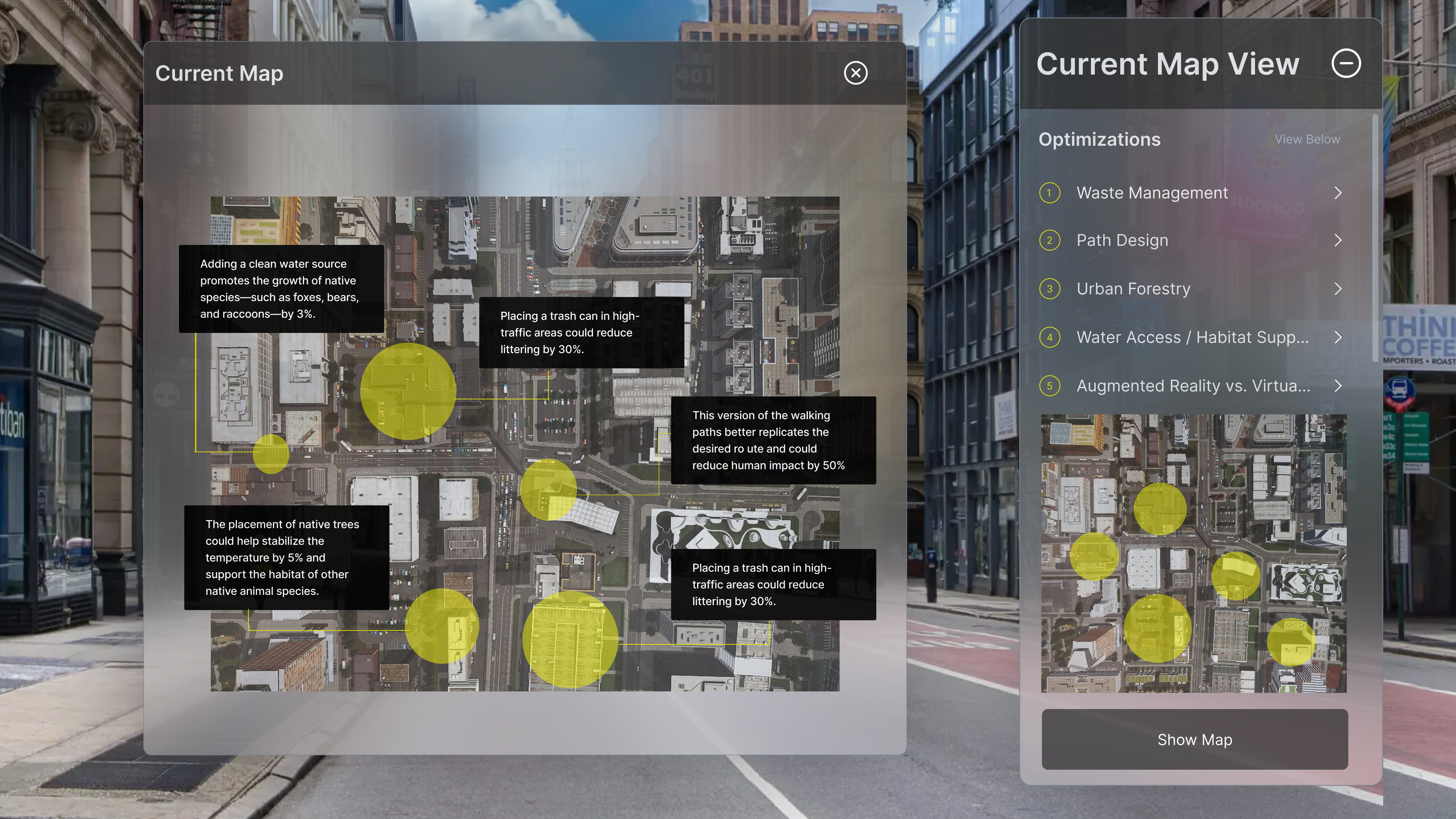Image resolution: width=1456 pixels, height=819 pixels.
Task: Click the number 3 circle icon for Urban Forestry
Action: pos(1050,289)
